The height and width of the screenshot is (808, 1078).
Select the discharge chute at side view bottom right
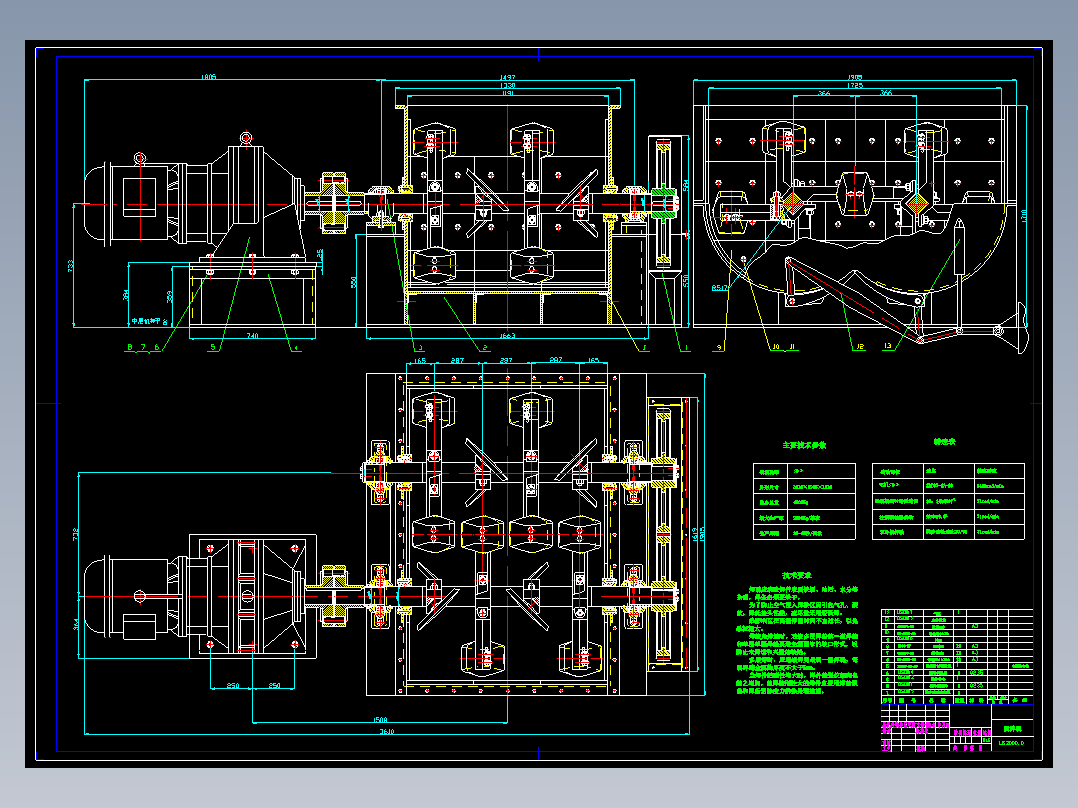coord(1011,329)
